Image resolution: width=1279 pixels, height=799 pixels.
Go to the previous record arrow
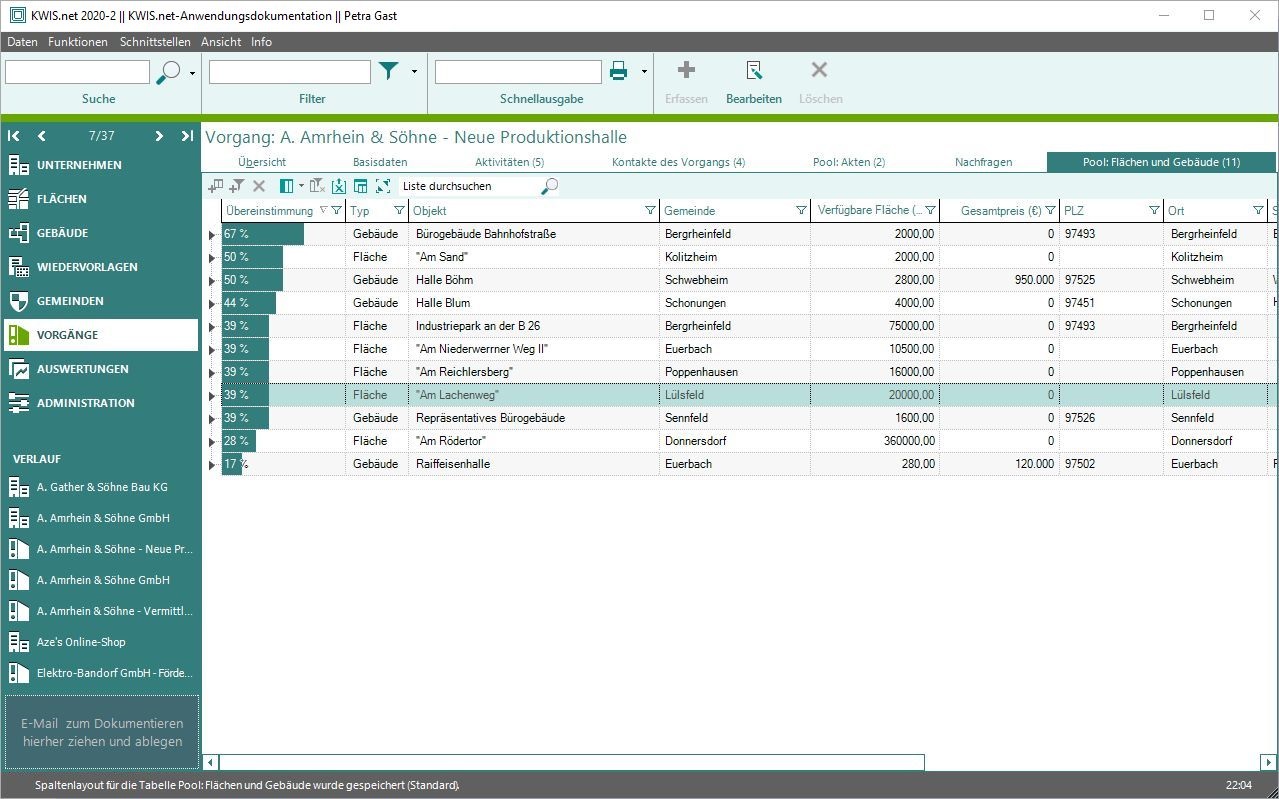point(42,136)
